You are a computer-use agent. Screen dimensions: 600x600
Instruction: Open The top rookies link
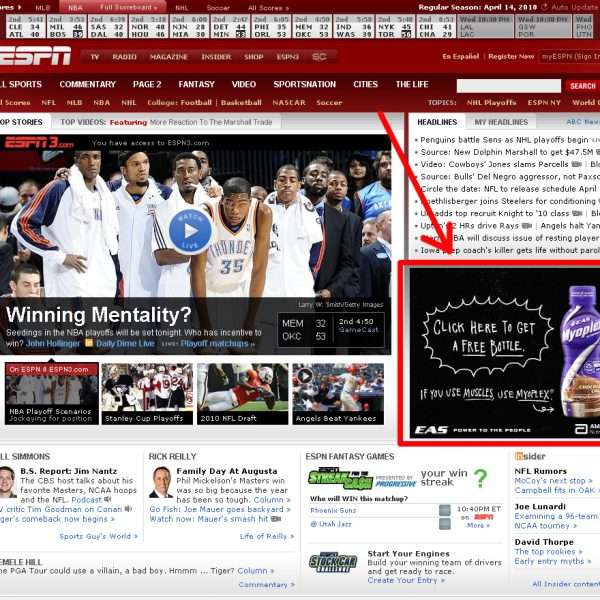[x=548, y=551]
